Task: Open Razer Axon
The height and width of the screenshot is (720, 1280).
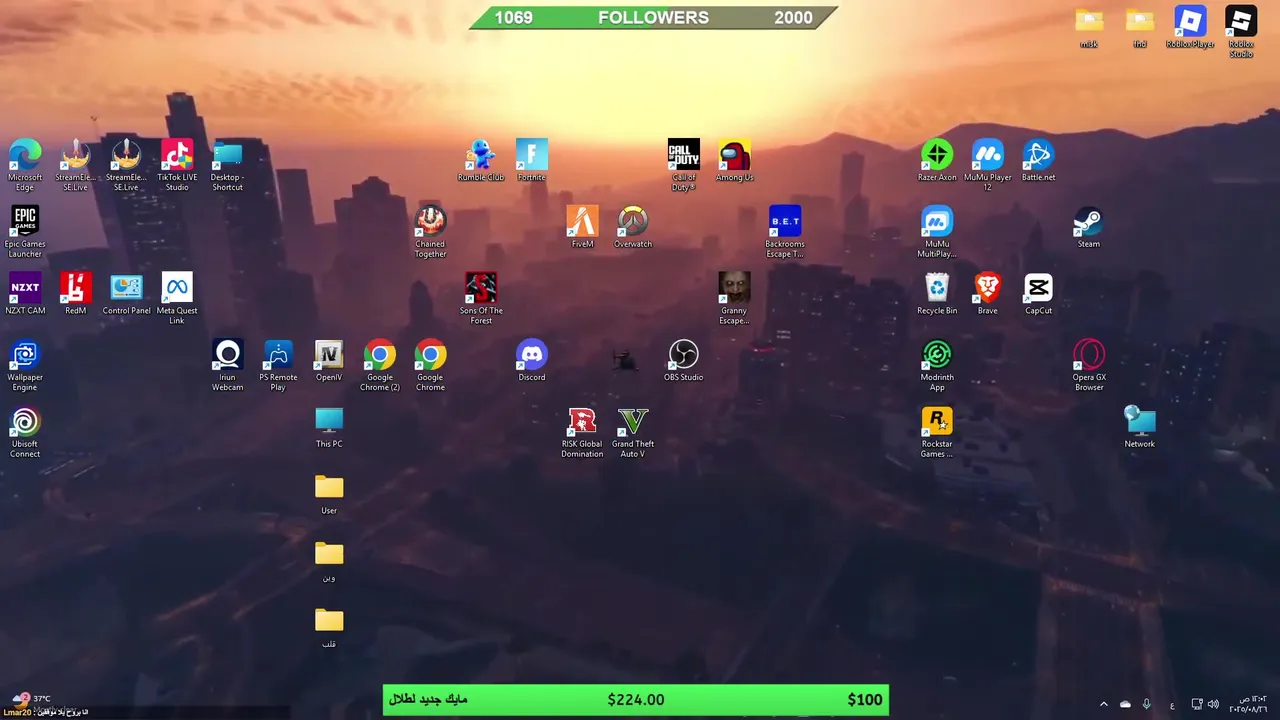Action: [937, 161]
